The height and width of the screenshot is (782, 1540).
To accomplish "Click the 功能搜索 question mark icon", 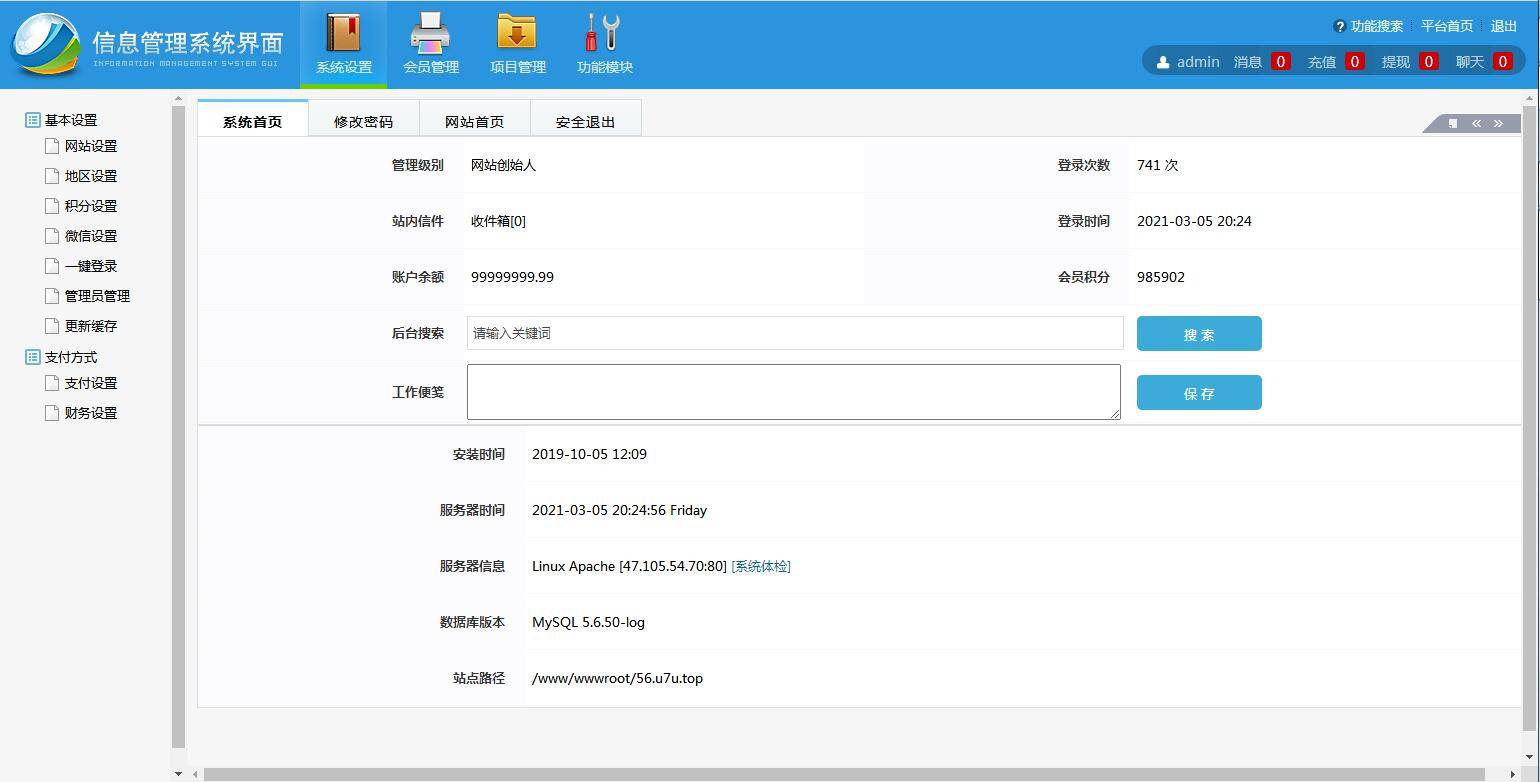I will point(1340,26).
